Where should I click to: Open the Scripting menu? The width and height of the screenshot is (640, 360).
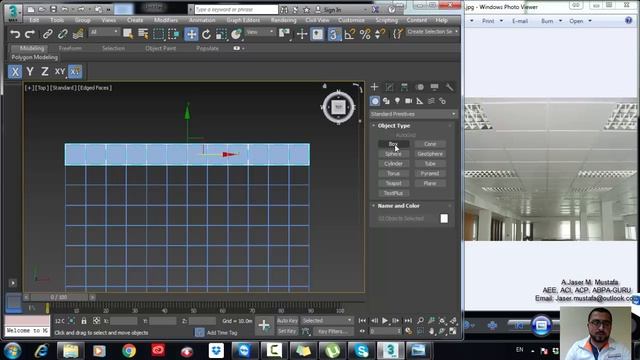pos(387,20)
